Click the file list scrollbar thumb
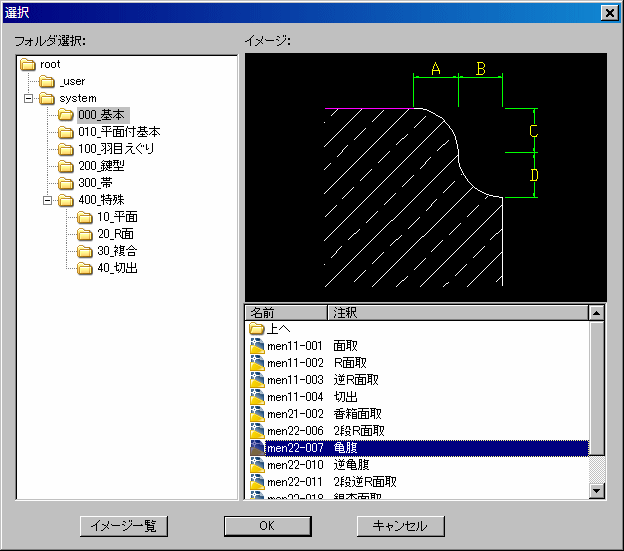This screenshot has width=624, height=551. (x=596, y=388)
